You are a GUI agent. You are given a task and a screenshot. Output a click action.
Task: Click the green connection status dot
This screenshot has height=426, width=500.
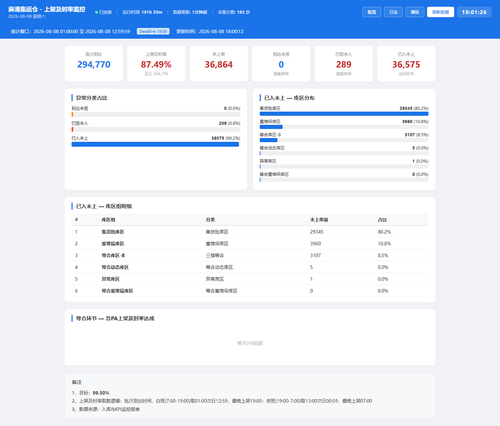pyautogui.click(x=96, y=12)
